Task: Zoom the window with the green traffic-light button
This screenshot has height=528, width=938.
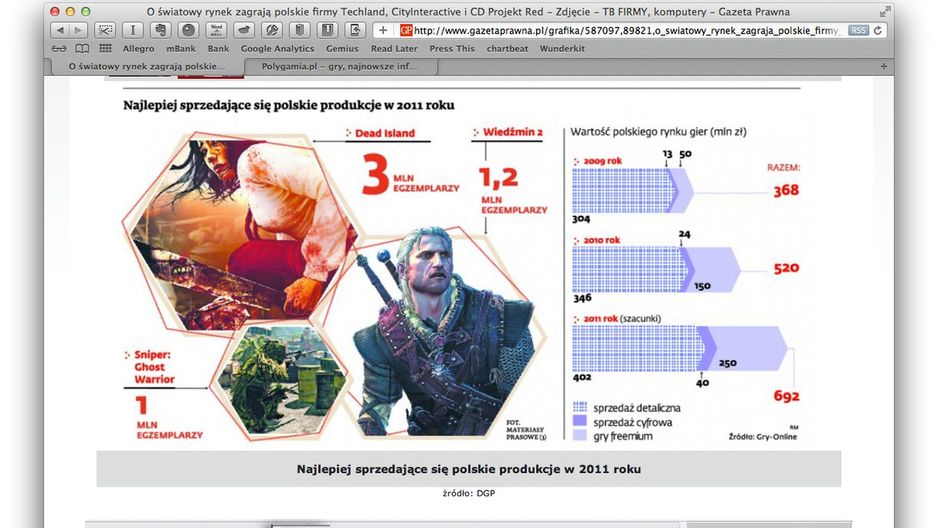Action: (x=86, y=11)
